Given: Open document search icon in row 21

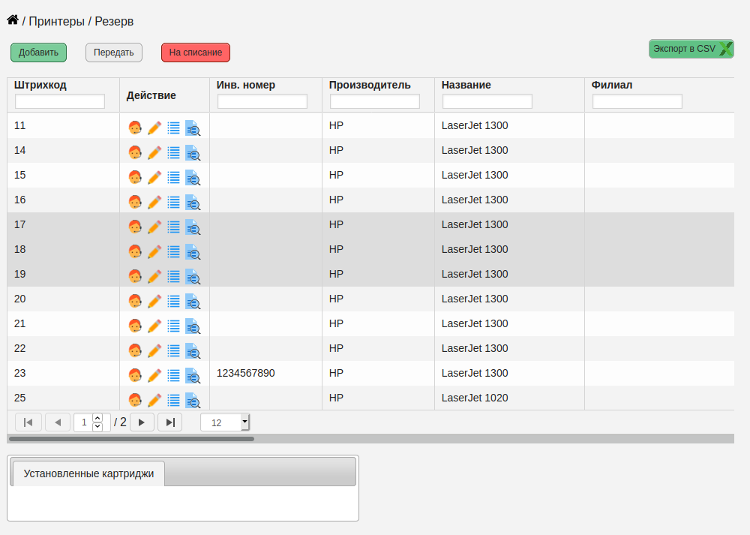Looking at the screenshot, I should coord(193,327).
